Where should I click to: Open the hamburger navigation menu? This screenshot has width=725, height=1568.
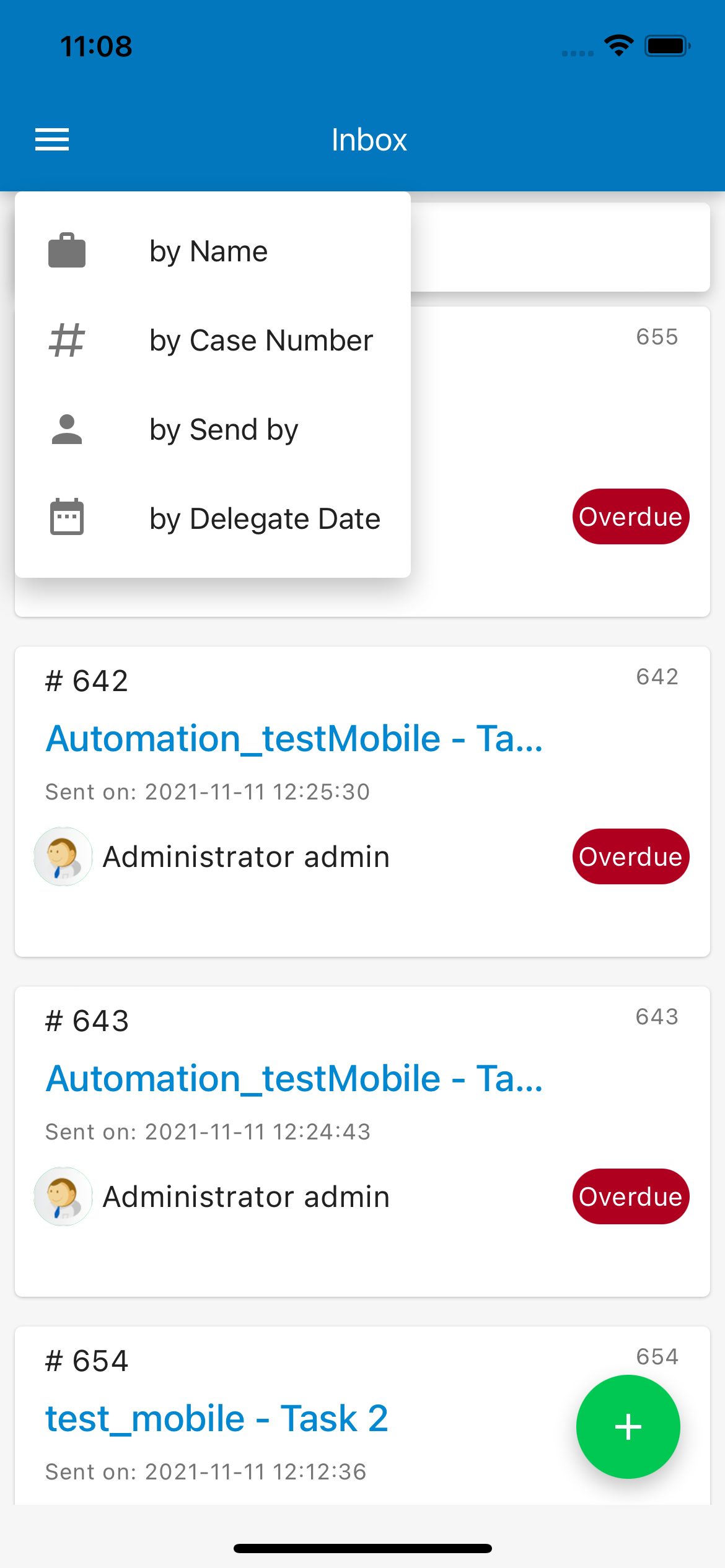point(52,139)
